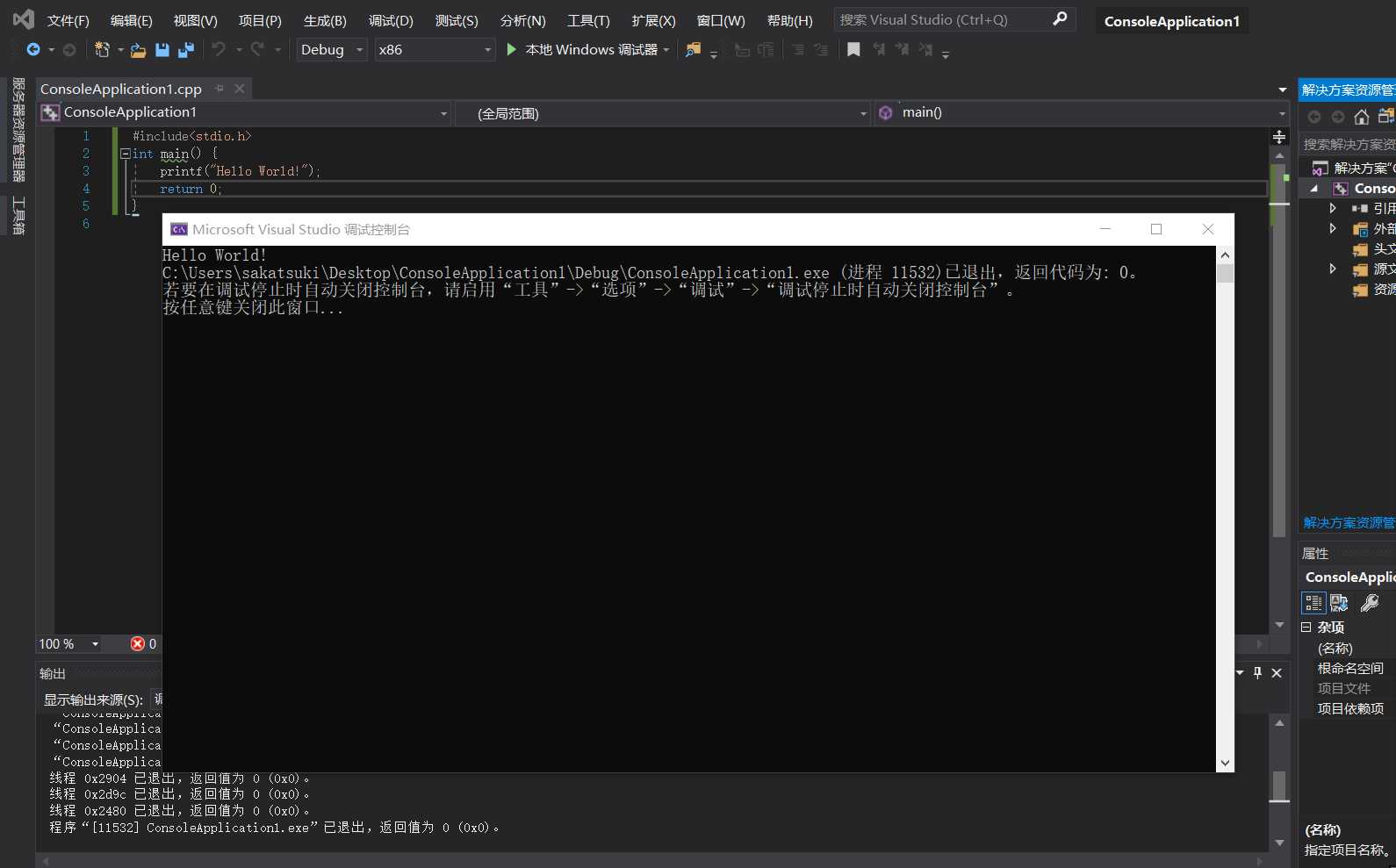
Task: Click the debug console vertical scrollbar
Action: [1225, 509]
